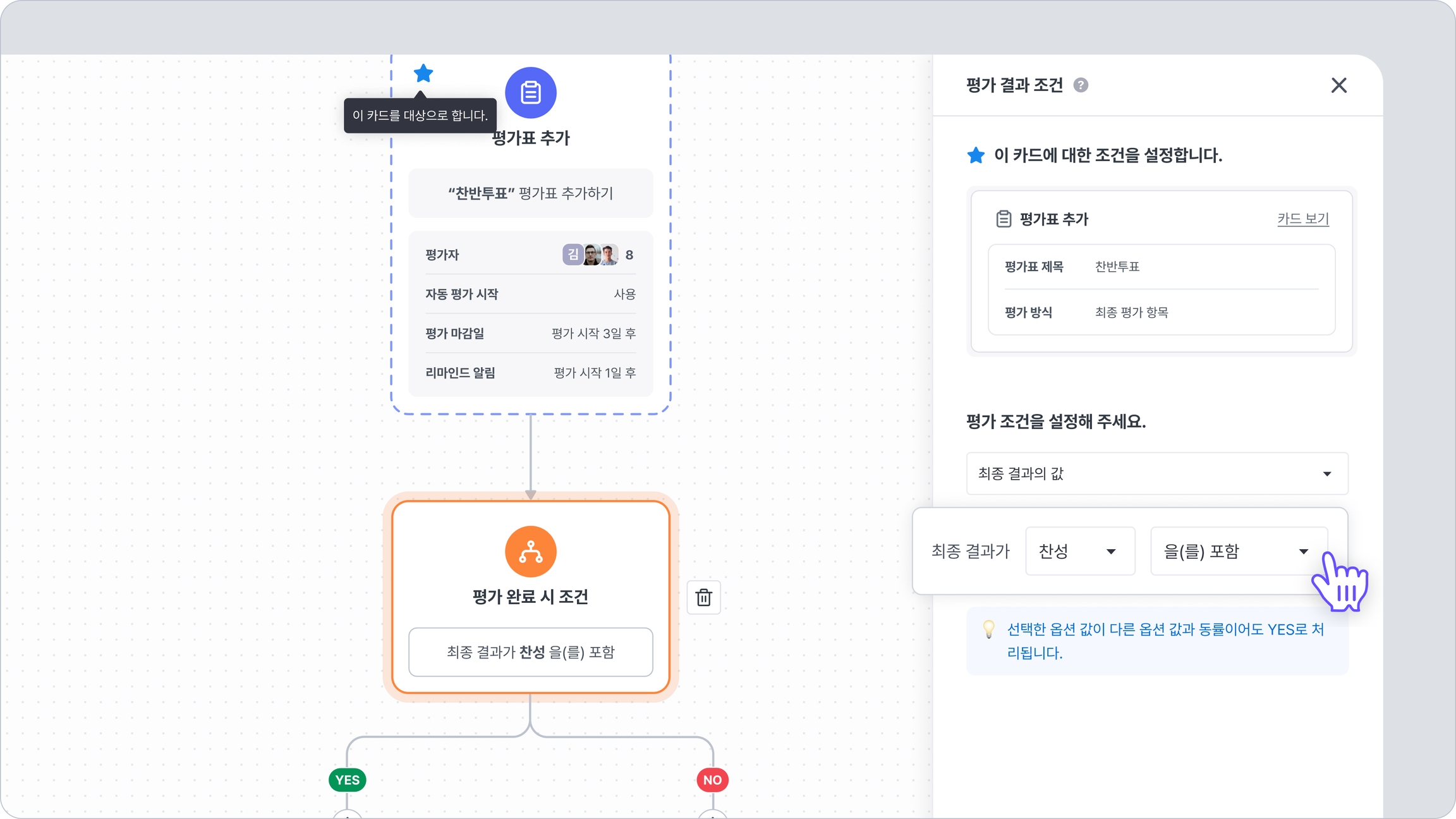Click the red NO branch badge
1456x819 pixels.
[712, 780]
